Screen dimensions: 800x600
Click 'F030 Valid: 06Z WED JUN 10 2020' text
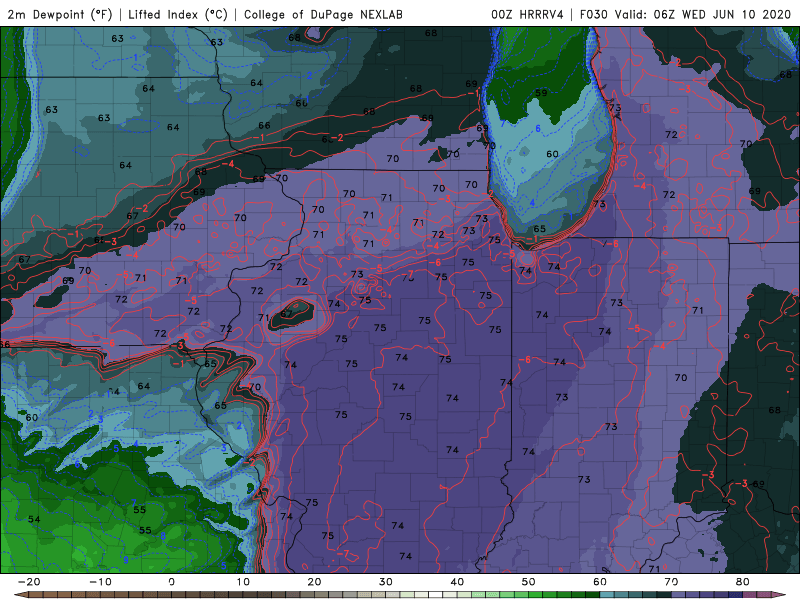(x=685, y=14)
